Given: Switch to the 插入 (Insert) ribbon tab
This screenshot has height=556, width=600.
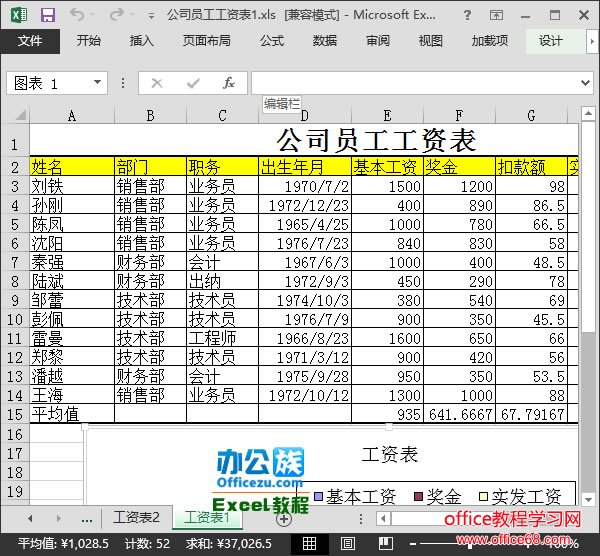Looking at the screenshot, I should pyautogui.click(x=142, y=41).
